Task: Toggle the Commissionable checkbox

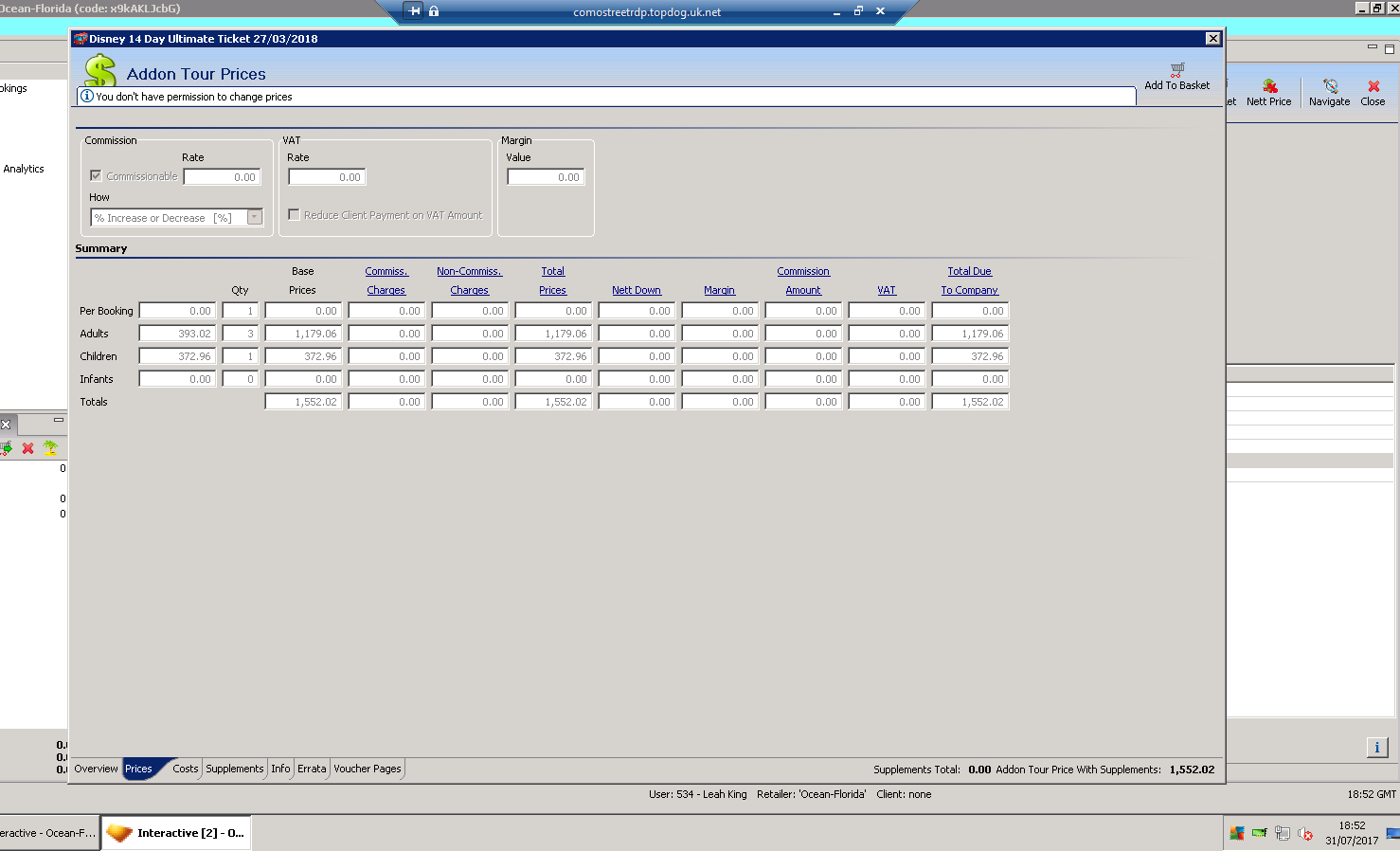Action: point(96,176)
